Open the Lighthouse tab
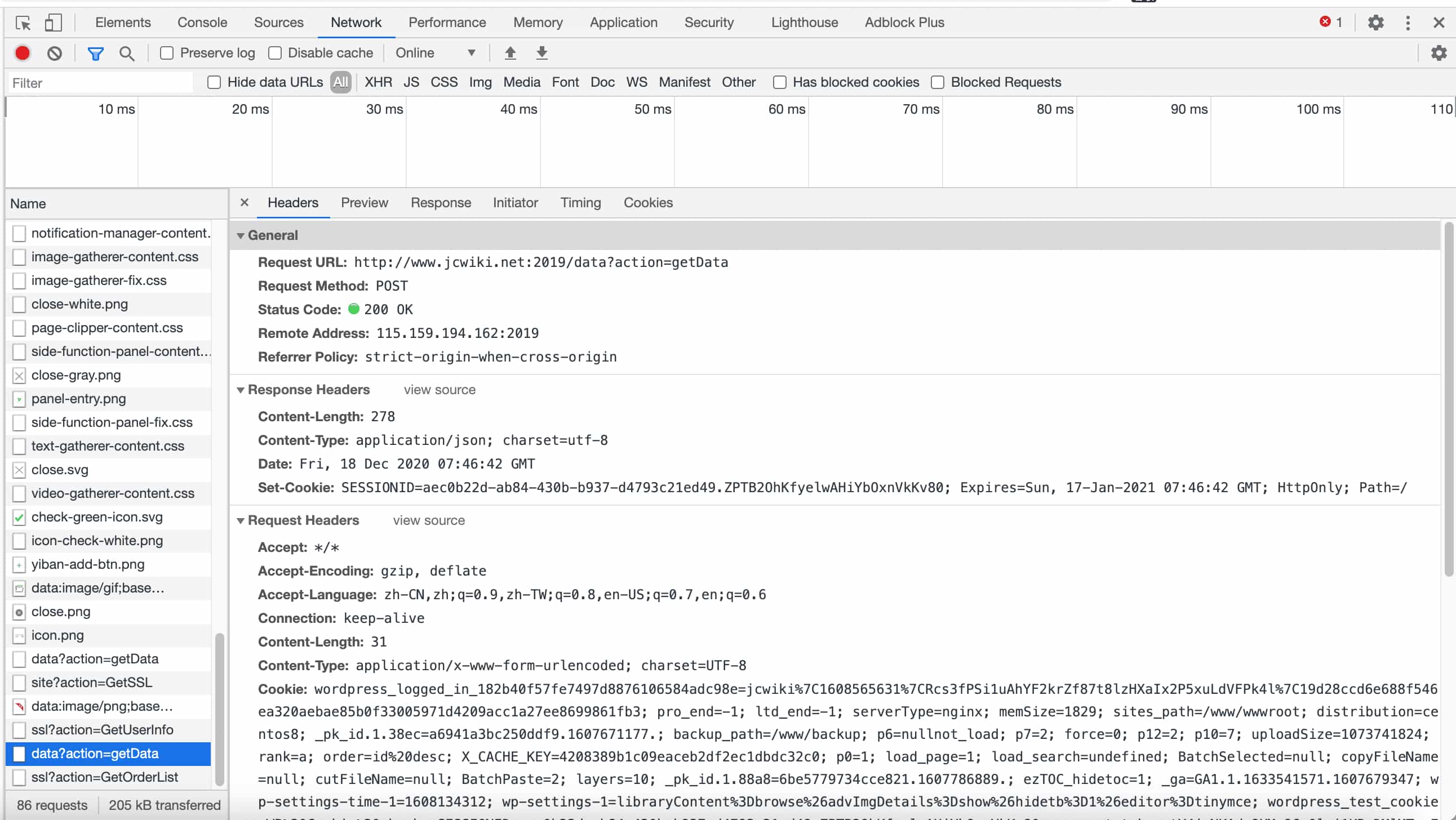1456x820 pixels. (804, 23)
